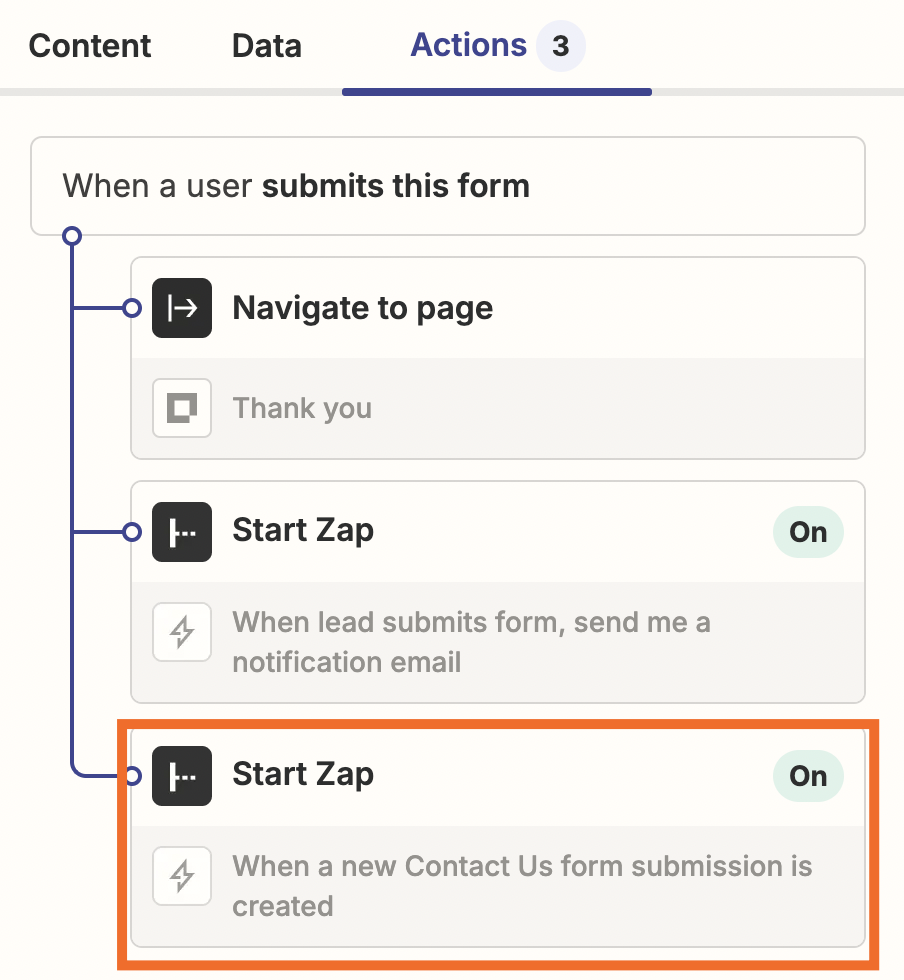This screenshot has width=904, height=980.
Task: Open the "When a new Contact Us form submission" Zap
Action: point(520,886)
